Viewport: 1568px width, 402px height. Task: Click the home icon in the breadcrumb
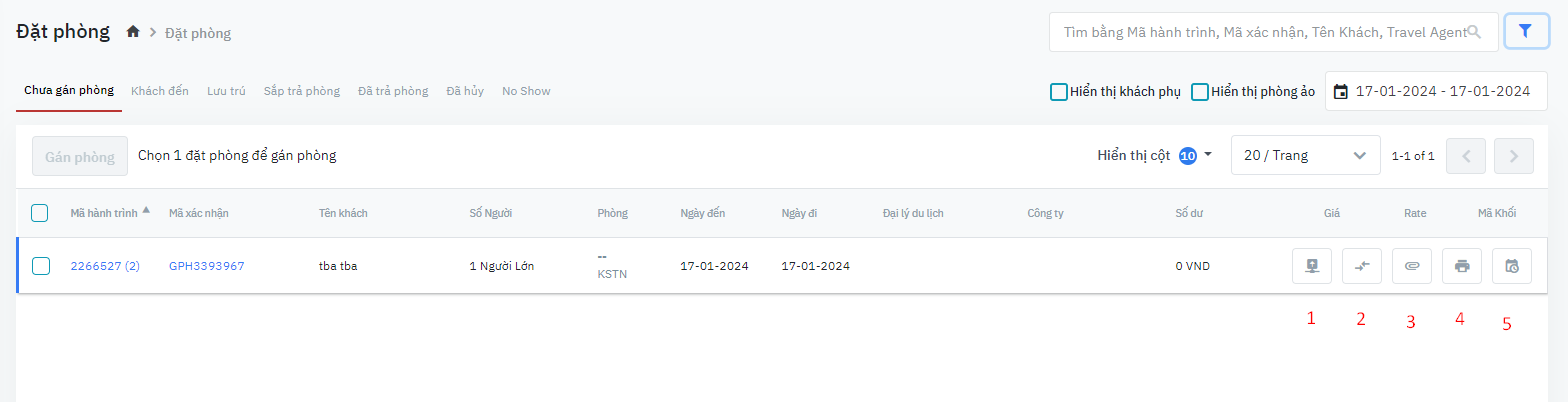[x=133, y=32]
